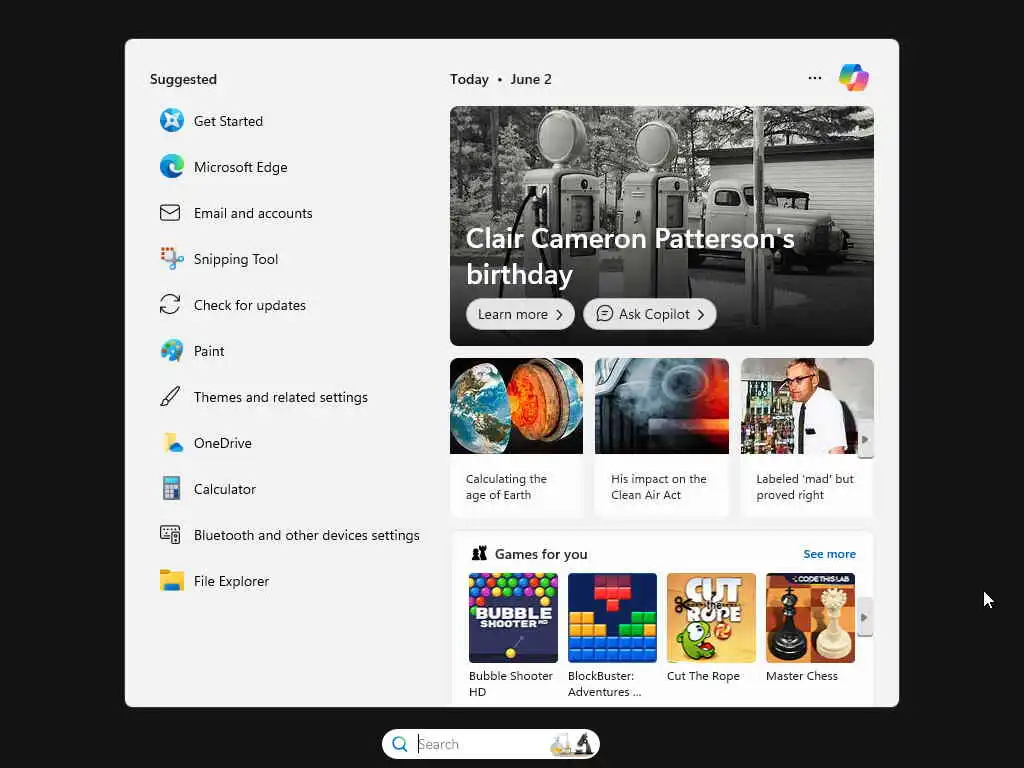The height and width of the screenshot is (768, 1024).
Task: Click the magnifier icon in search box
Action: [400, 744]
